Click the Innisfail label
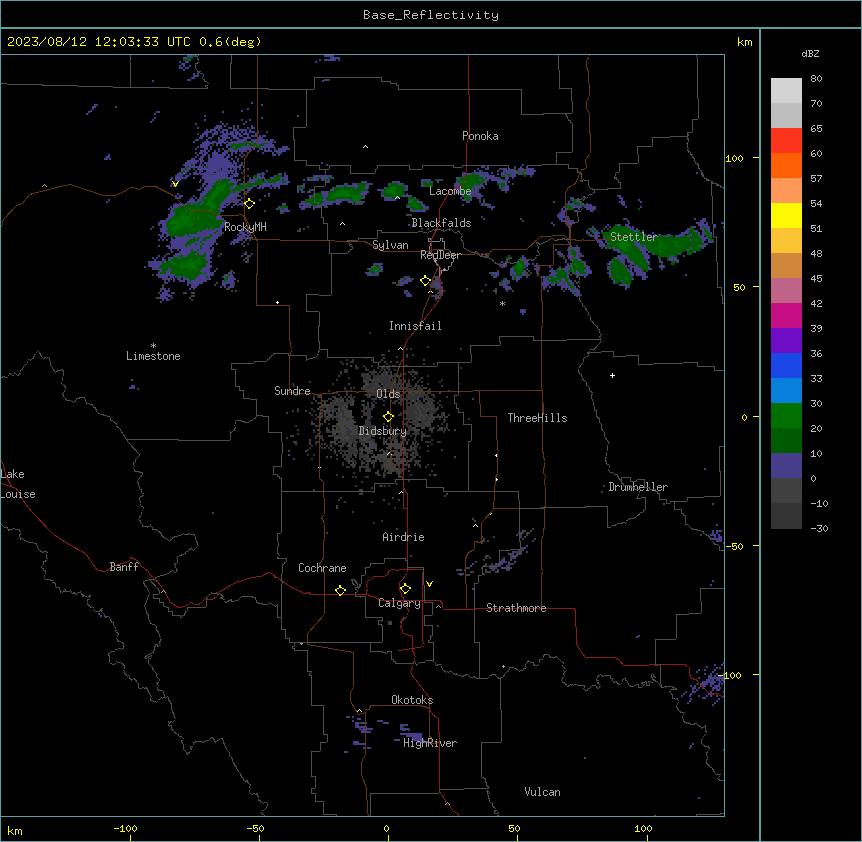Viewport: 862px width, 842px height. (x=415, y=326)
